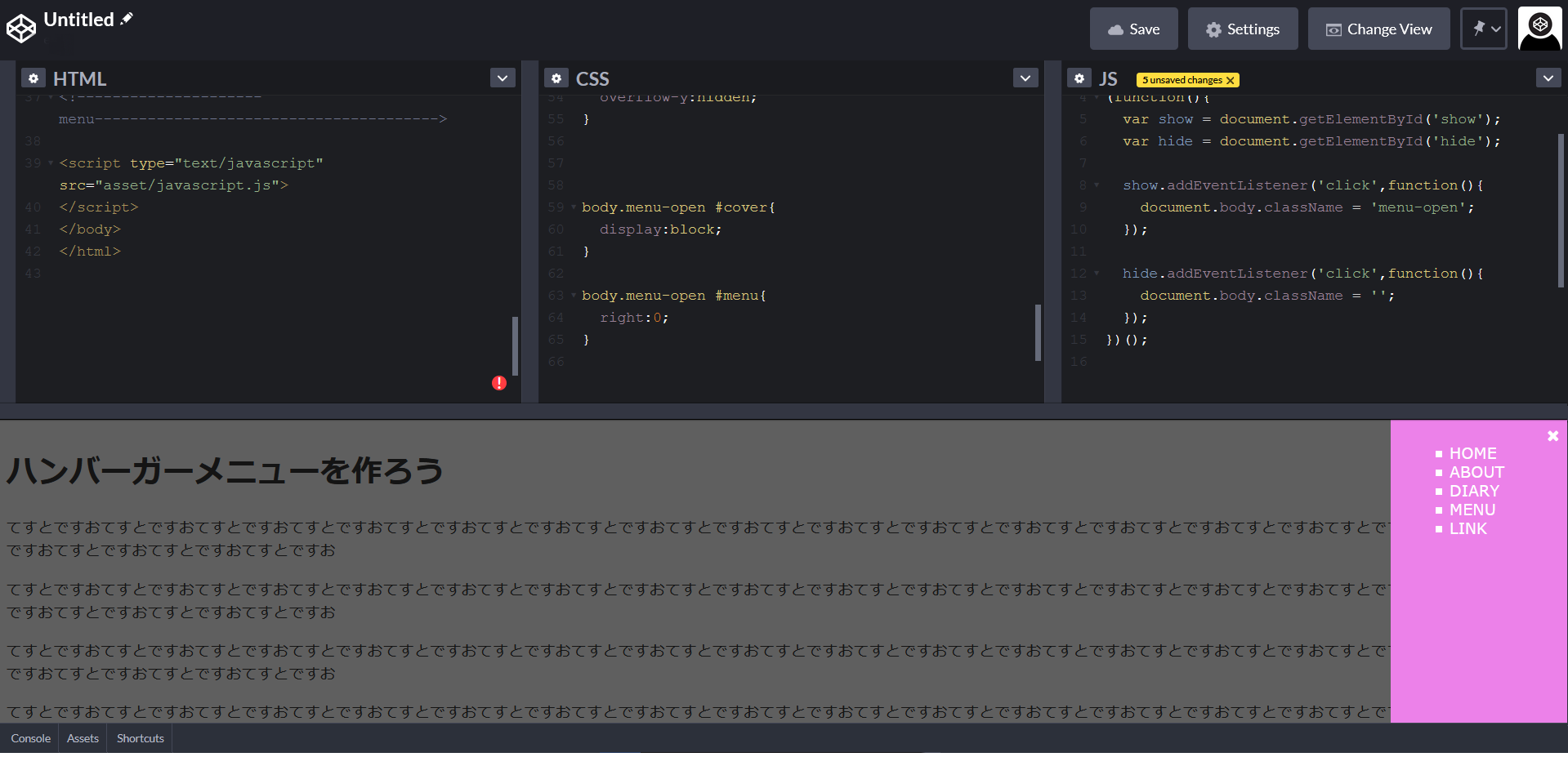Open the user profile avatar

(x=1539, y=29)
